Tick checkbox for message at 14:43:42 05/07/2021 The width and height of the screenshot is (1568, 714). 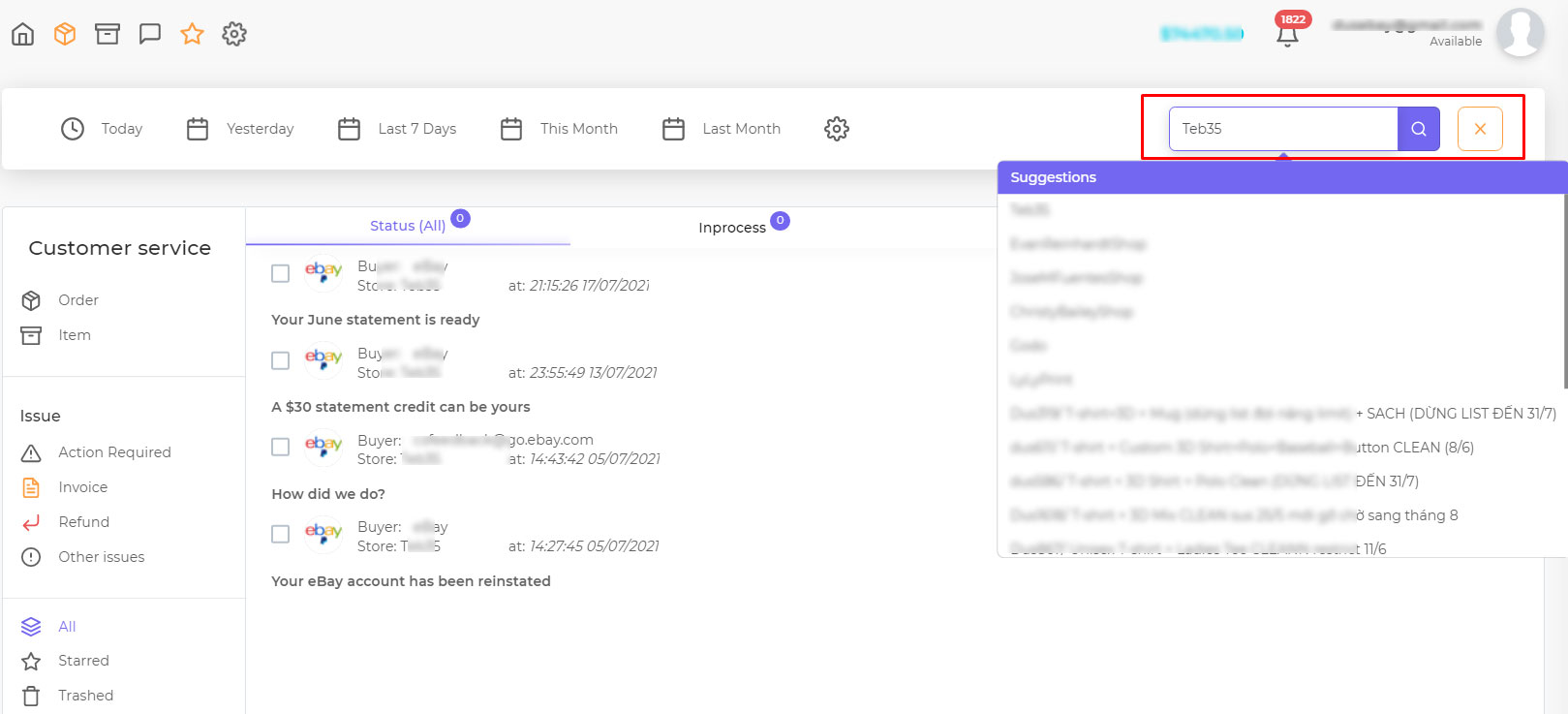pyautogui.click(x=281, y=447)
